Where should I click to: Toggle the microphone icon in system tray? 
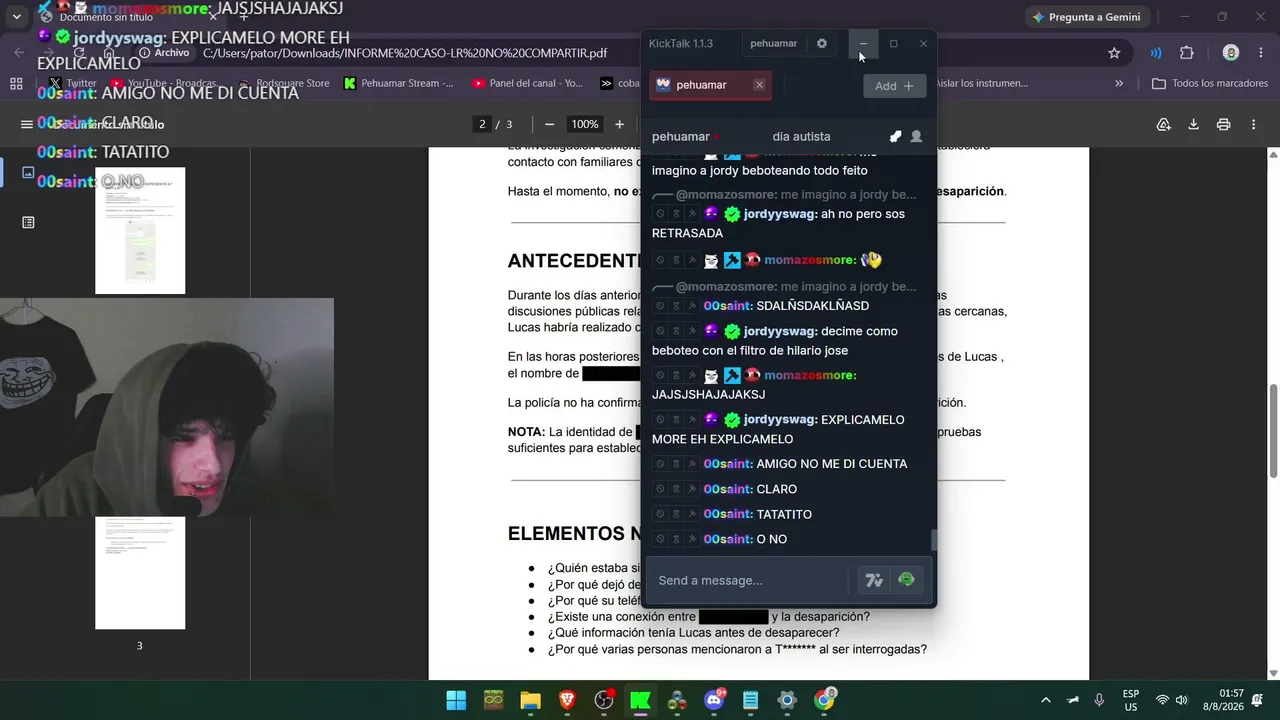coord(1099,700)
